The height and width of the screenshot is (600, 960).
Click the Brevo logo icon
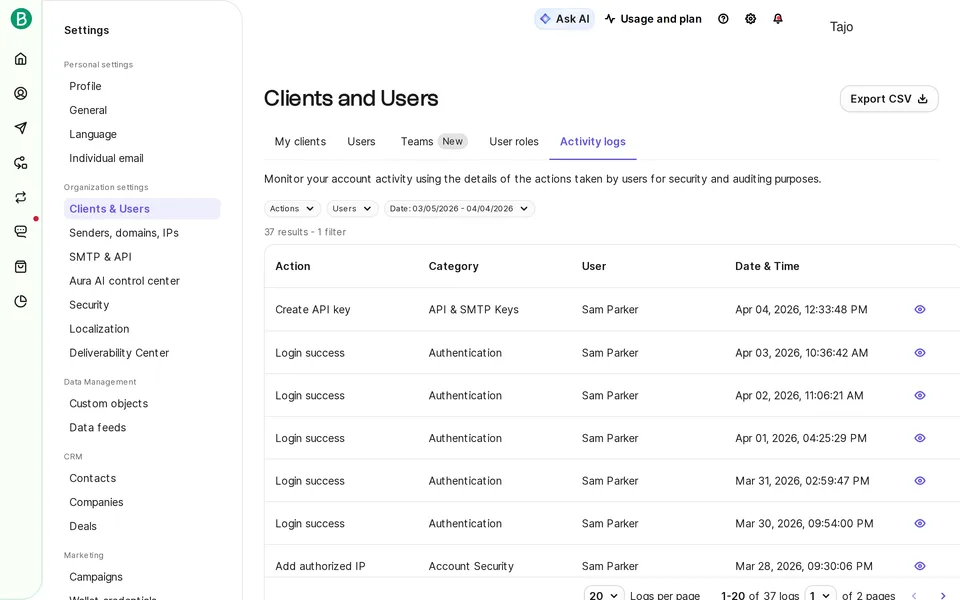tap(21, 19)
